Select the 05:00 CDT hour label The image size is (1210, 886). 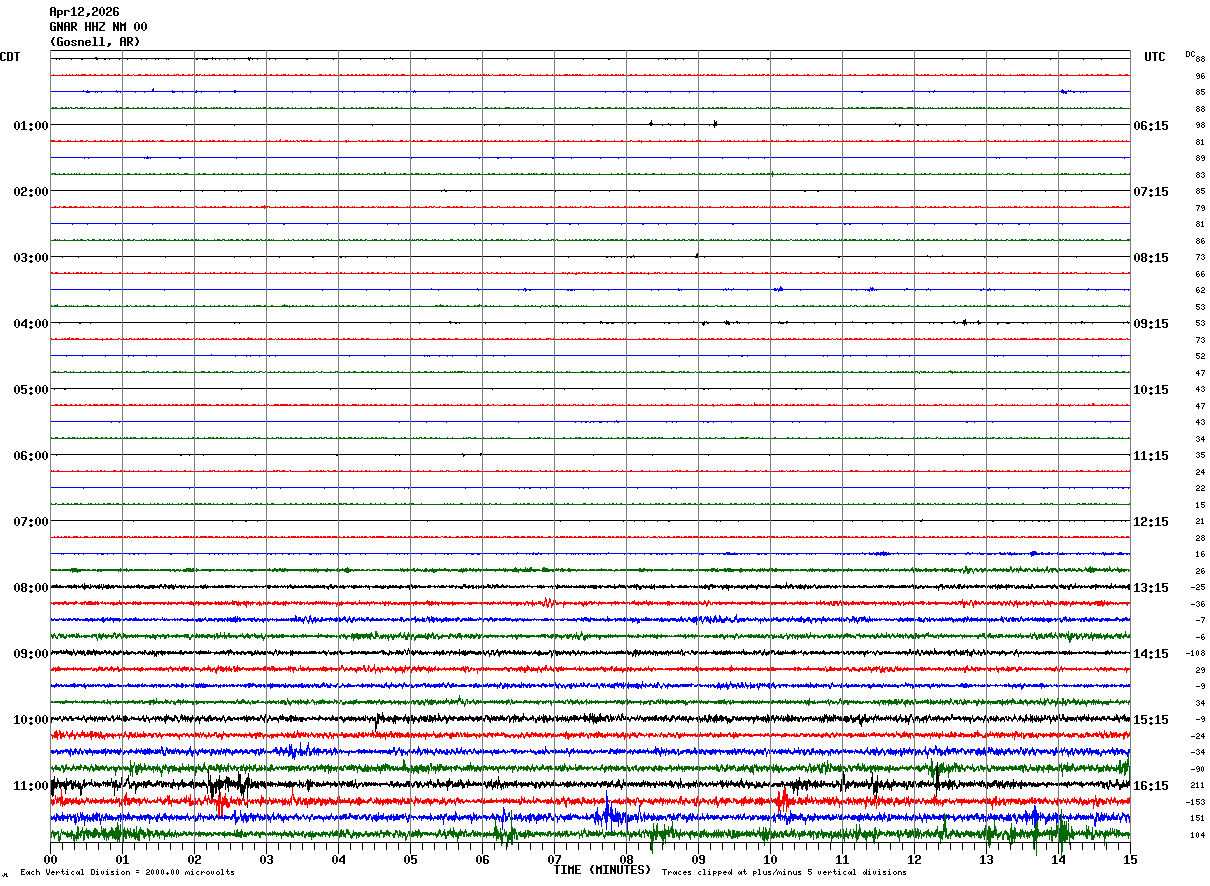(x=31, y=390)
